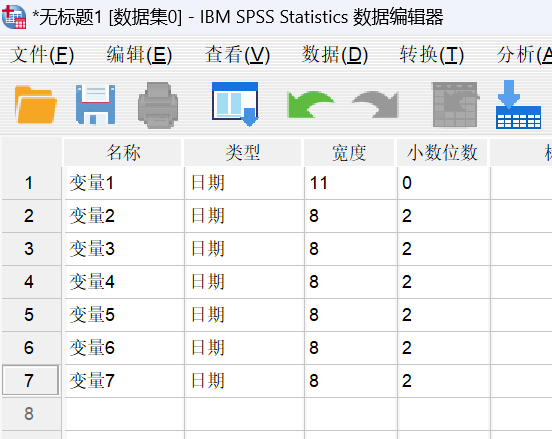Open the Recall recent dialogs icon
This screenshot has width=552, height=439.
[236, 104]
